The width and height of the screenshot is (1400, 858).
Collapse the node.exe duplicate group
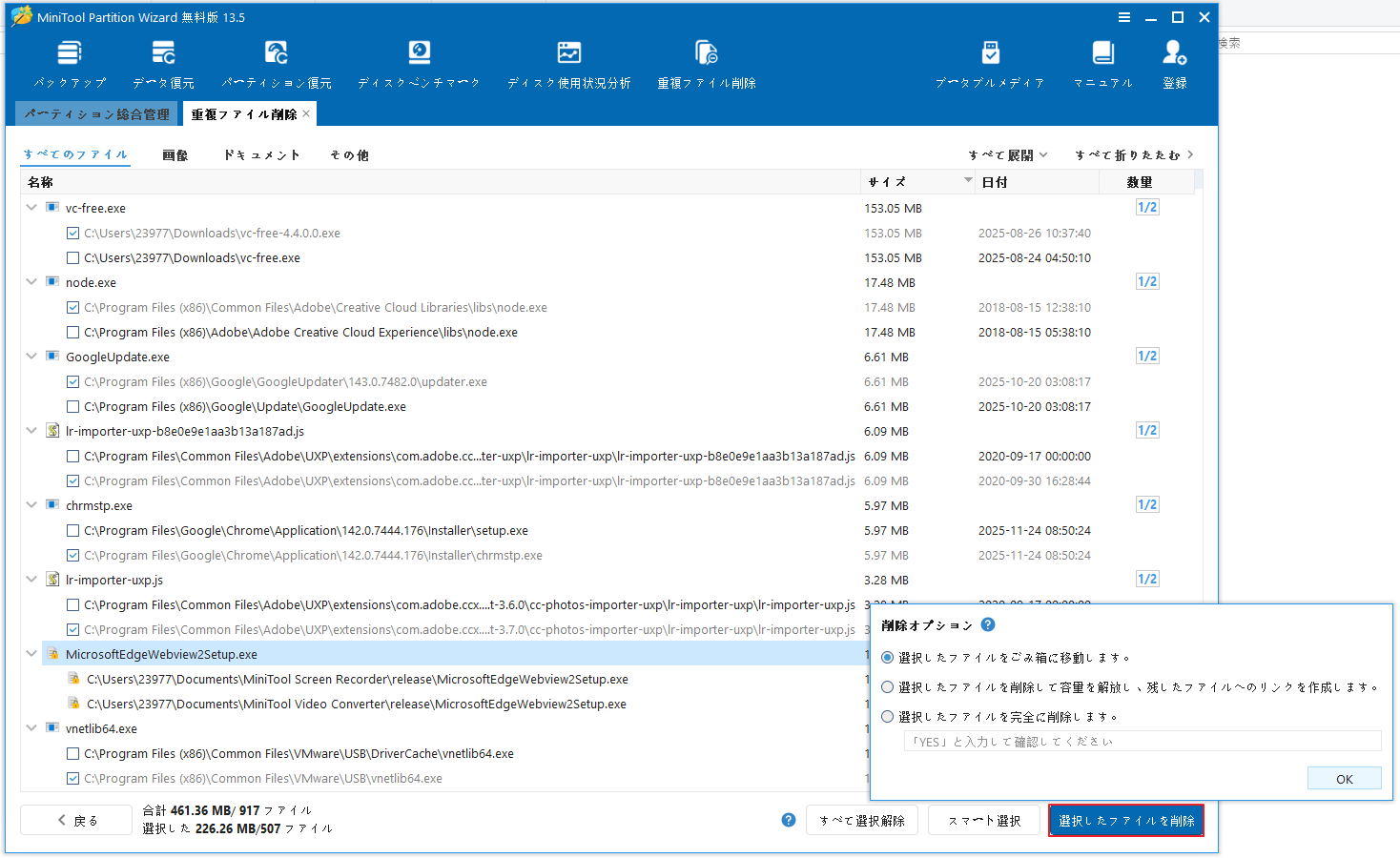coord(31,281)
